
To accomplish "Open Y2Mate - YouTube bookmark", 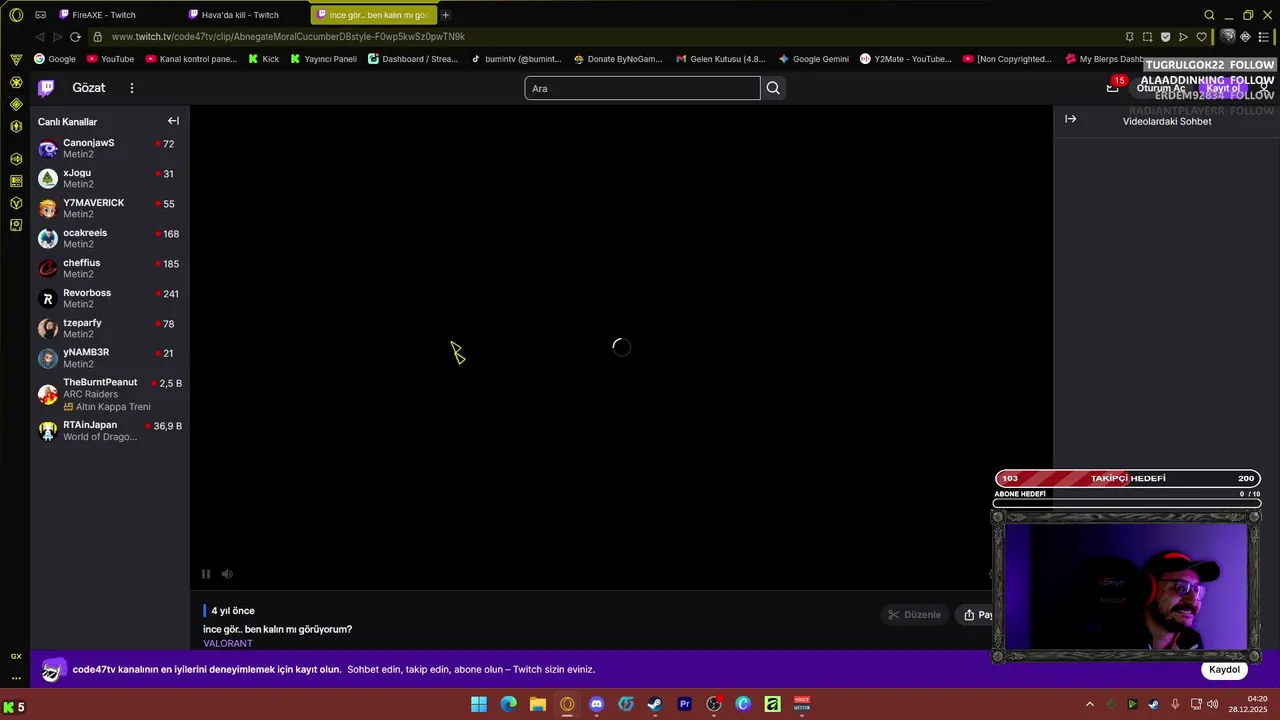I will pos(906,59).
